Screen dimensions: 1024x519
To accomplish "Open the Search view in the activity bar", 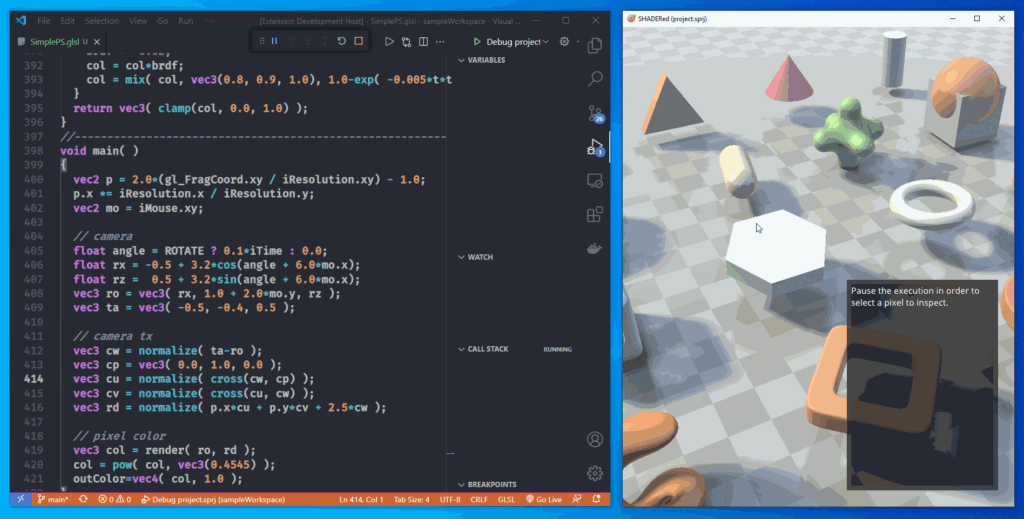I will (595, 79).
